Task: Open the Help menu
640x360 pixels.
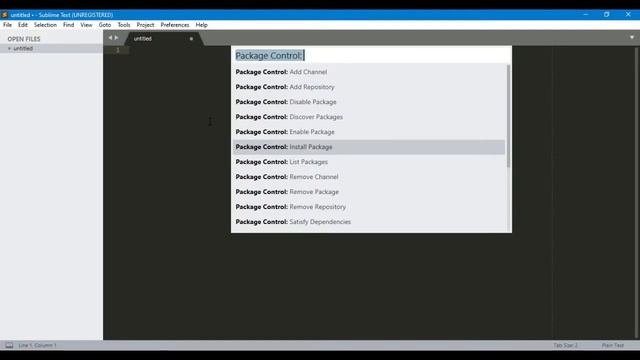Action: (202, 25)
